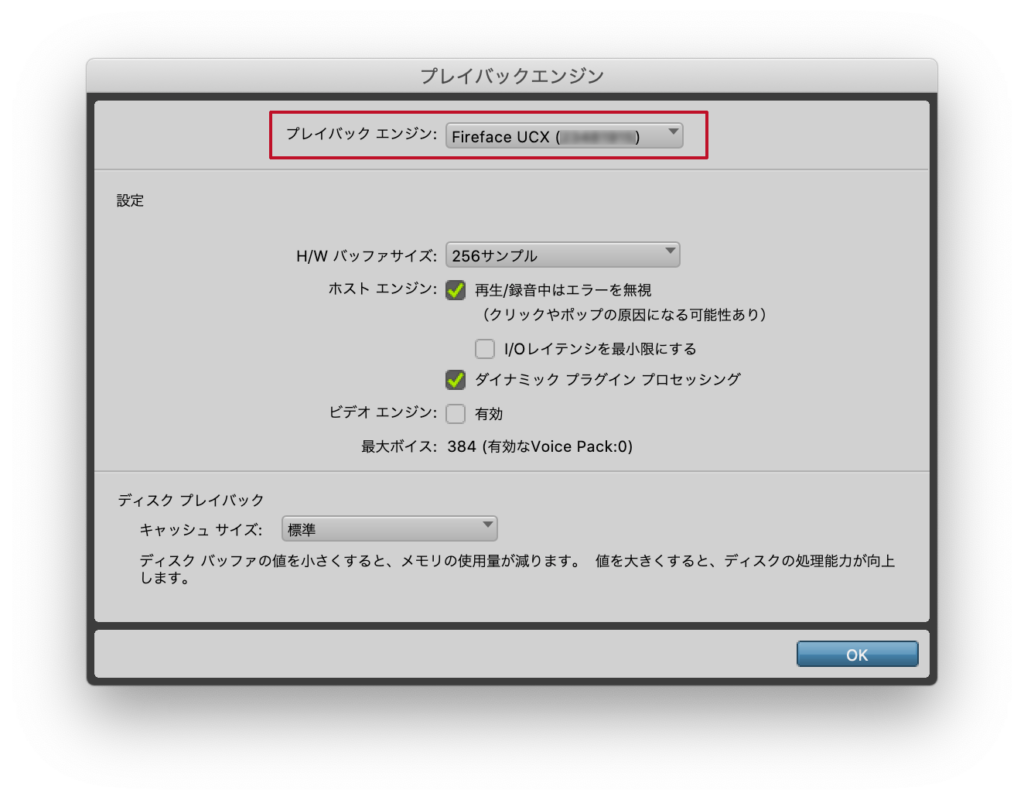Click the OK button
Screen dimensions: 1024x800
pyautogui.click(x=856, y=654)
